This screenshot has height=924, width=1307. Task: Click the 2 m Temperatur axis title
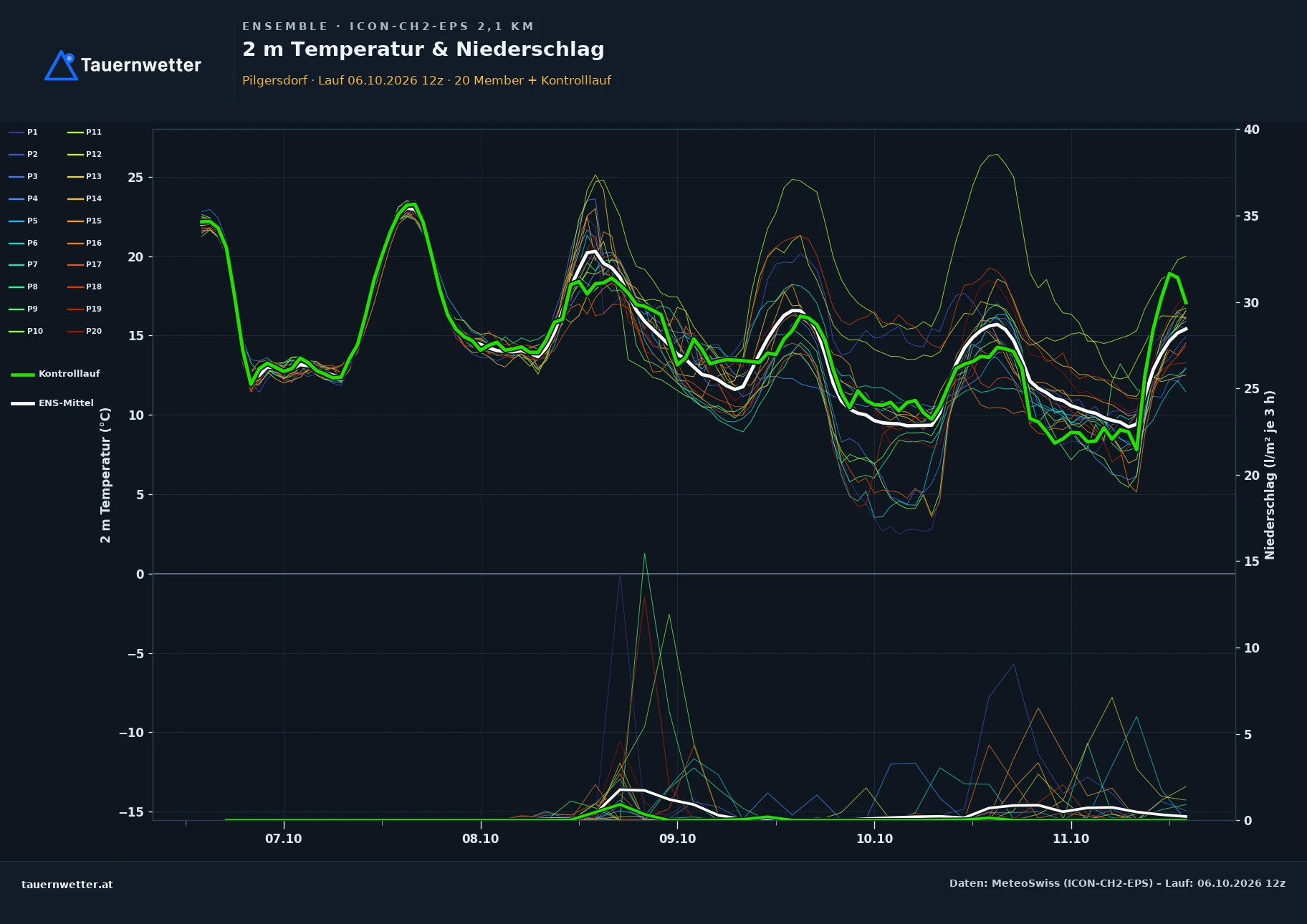coord(105,475)
